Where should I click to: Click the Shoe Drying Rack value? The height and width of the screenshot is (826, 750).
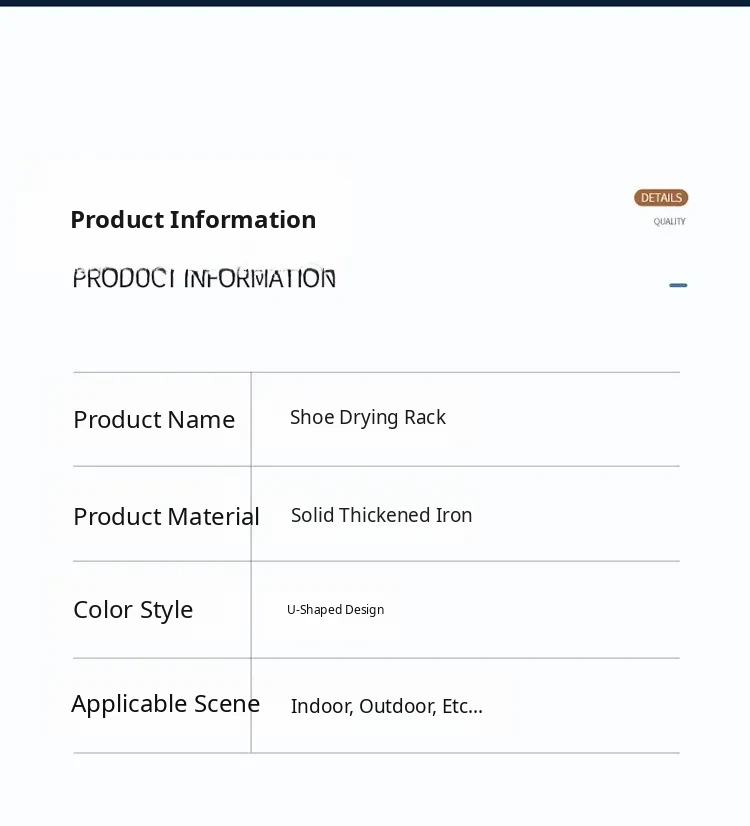click(x=368, y=418)
